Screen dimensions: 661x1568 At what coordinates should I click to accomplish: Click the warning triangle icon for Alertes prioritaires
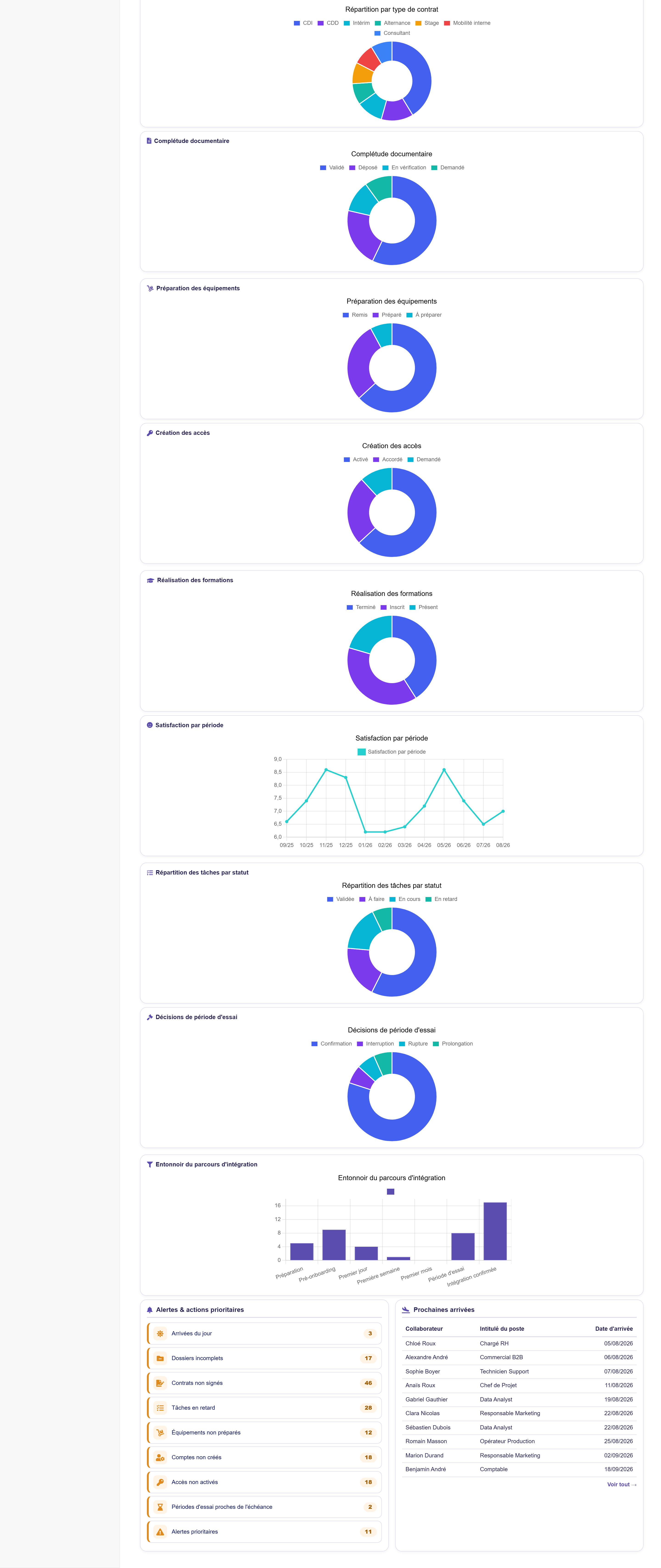(x=160, y=1532)
